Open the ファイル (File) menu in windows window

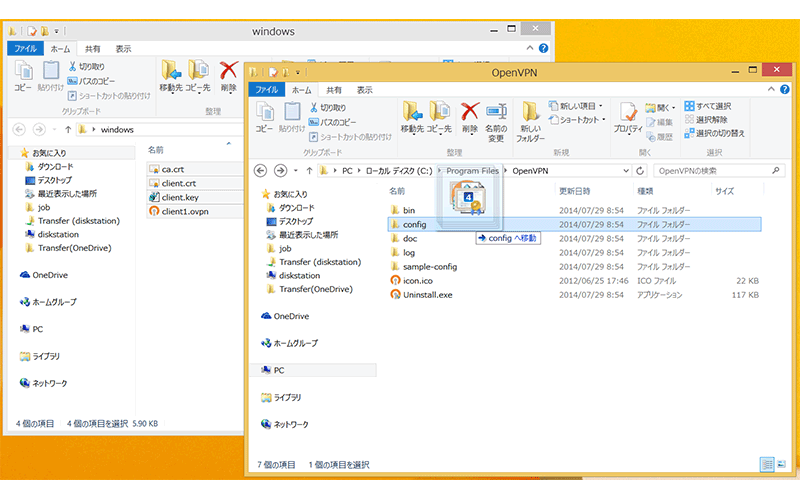point(26,48)
